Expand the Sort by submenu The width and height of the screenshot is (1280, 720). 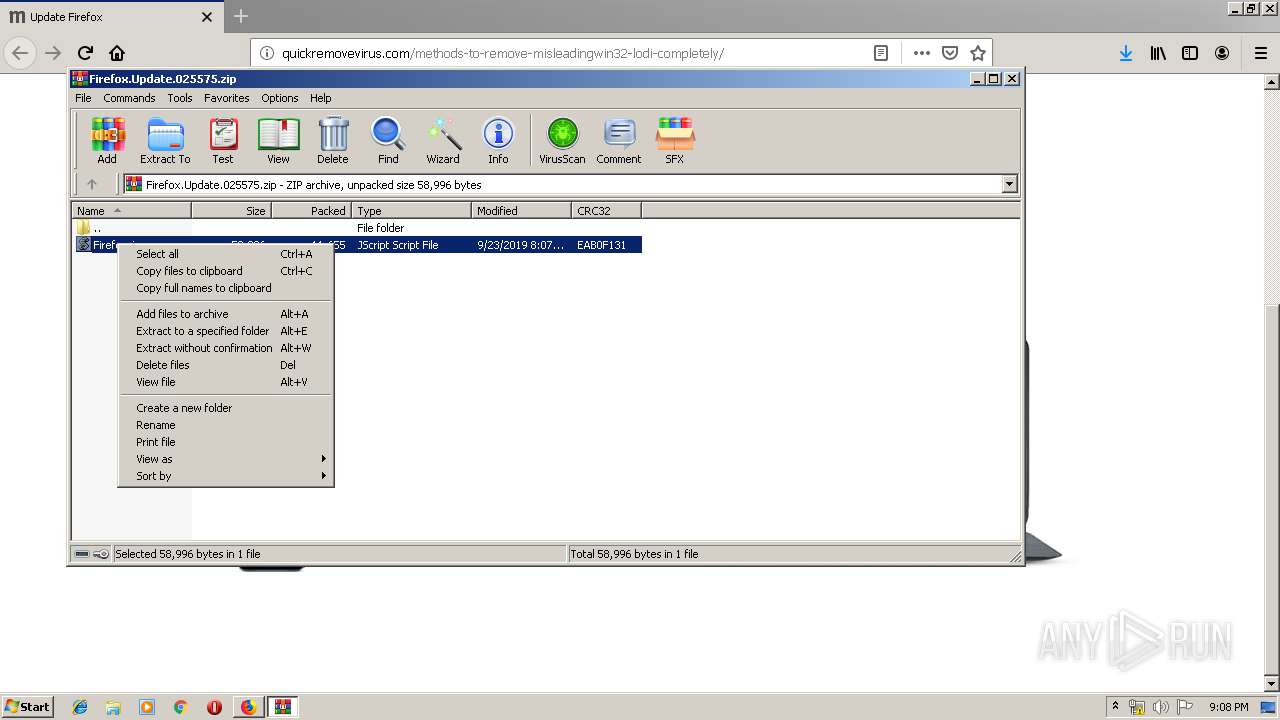(x=226, y=476)
